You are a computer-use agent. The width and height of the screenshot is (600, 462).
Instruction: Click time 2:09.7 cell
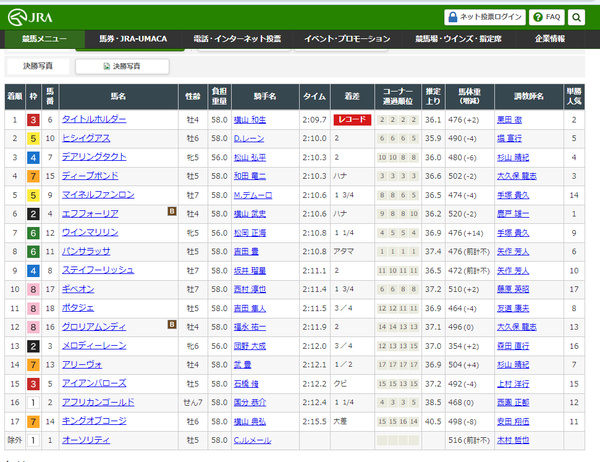315,120
